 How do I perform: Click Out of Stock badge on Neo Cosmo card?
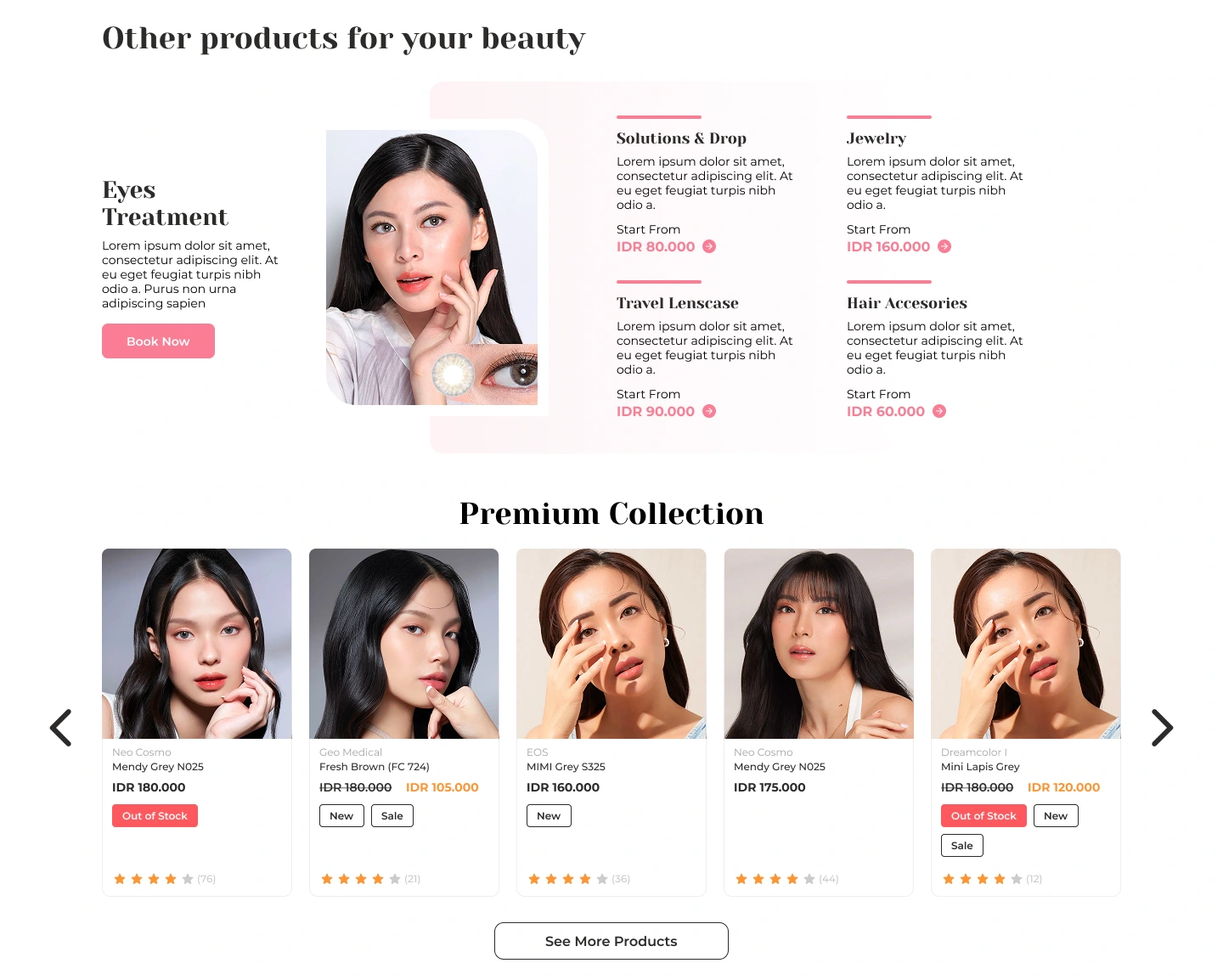click(155, 816)
